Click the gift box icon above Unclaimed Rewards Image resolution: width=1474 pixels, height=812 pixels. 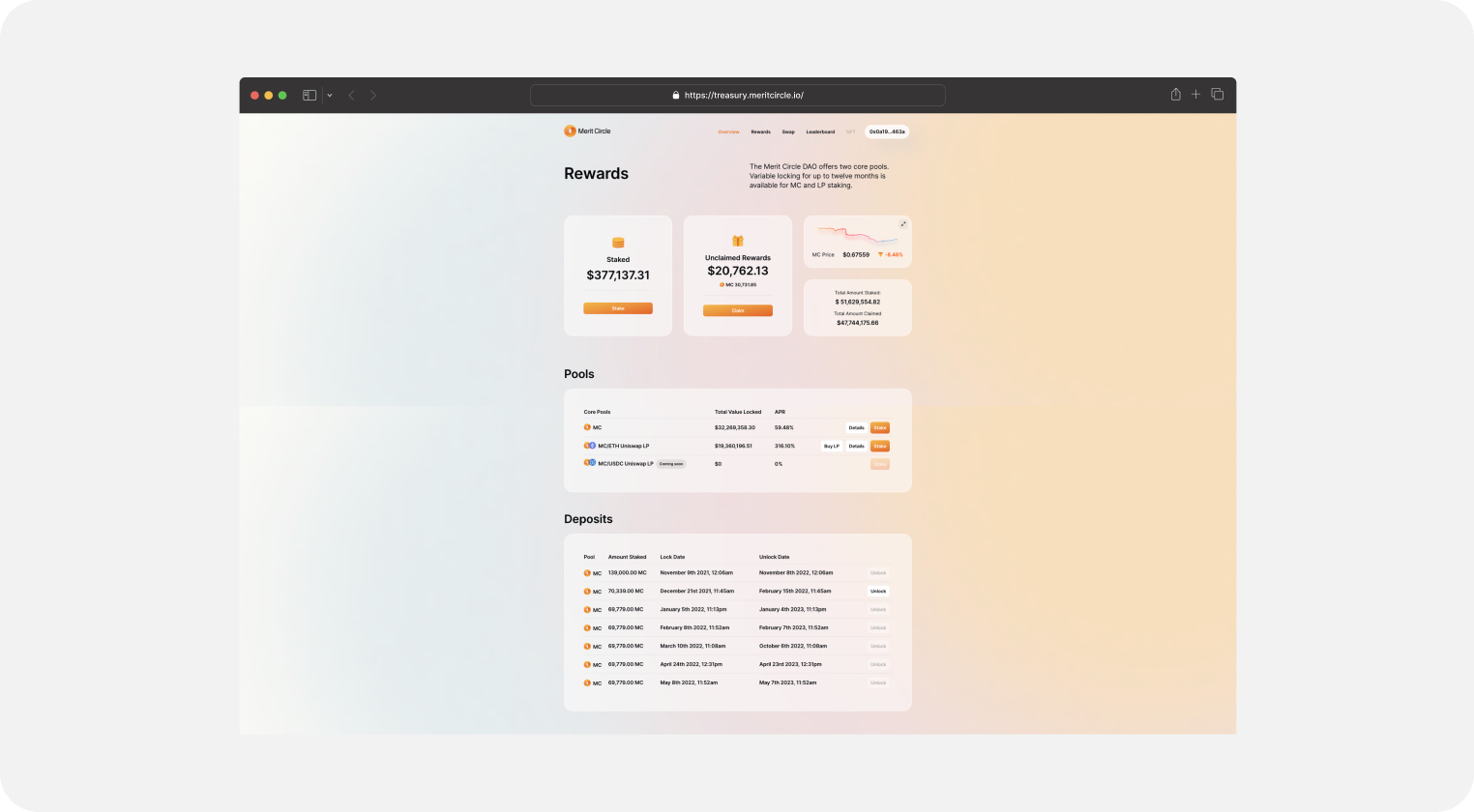[737, 241]
